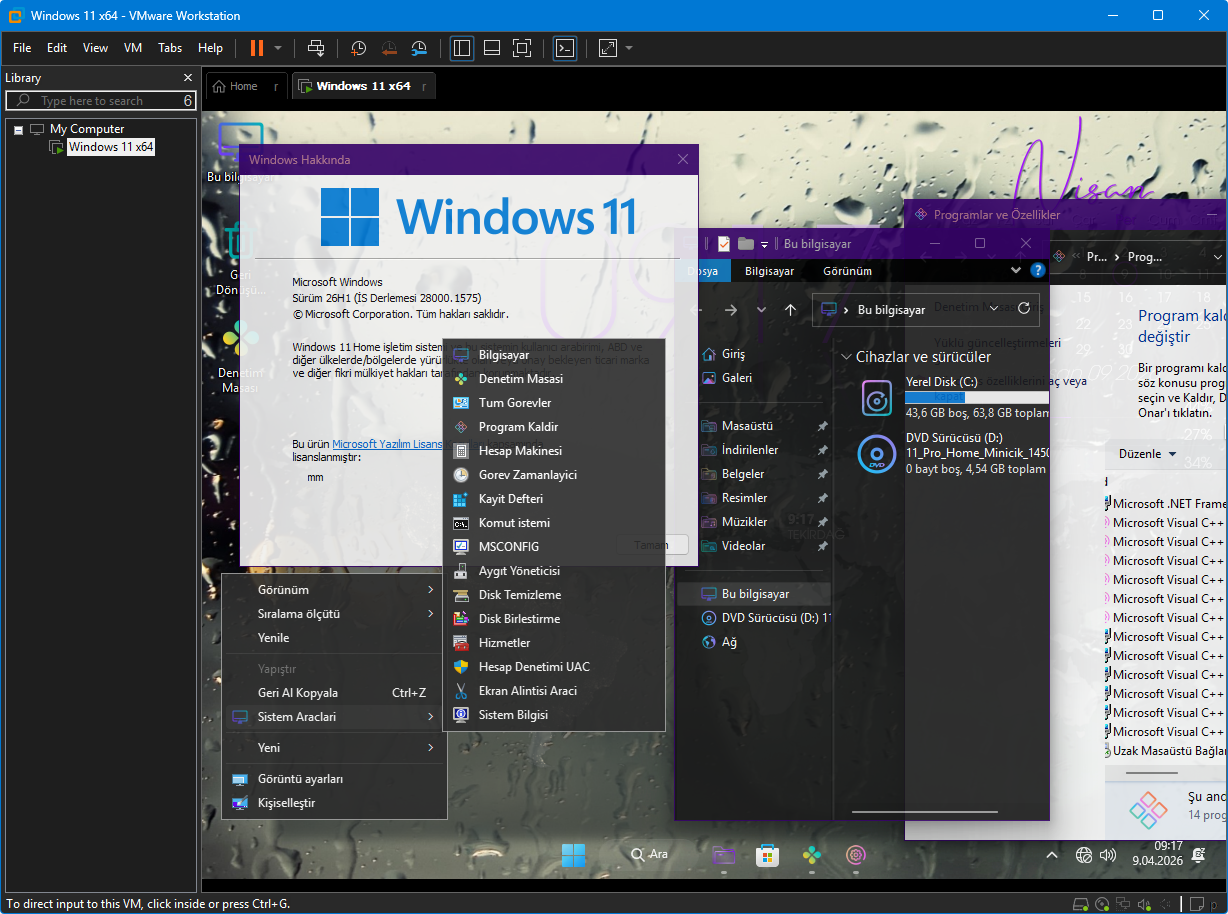Launch Hesap Makinesi from the submenu
The image size is (1228, 914).
(554, 451)
